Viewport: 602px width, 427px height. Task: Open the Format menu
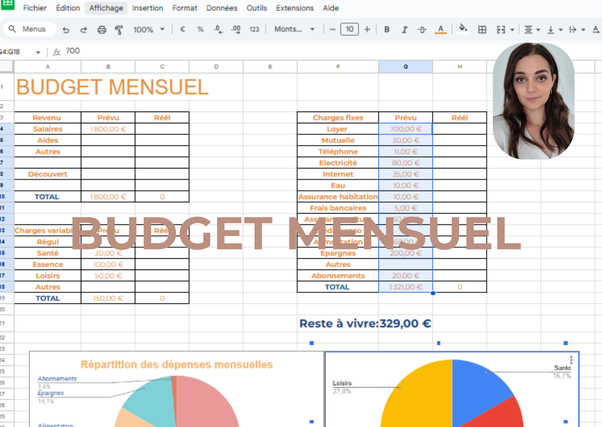coord(184,8)
